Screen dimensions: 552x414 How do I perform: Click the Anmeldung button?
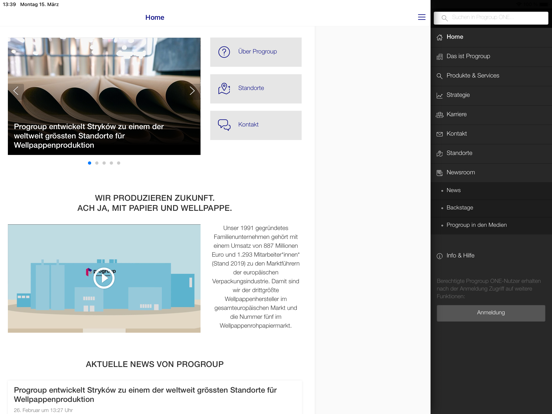491,313
